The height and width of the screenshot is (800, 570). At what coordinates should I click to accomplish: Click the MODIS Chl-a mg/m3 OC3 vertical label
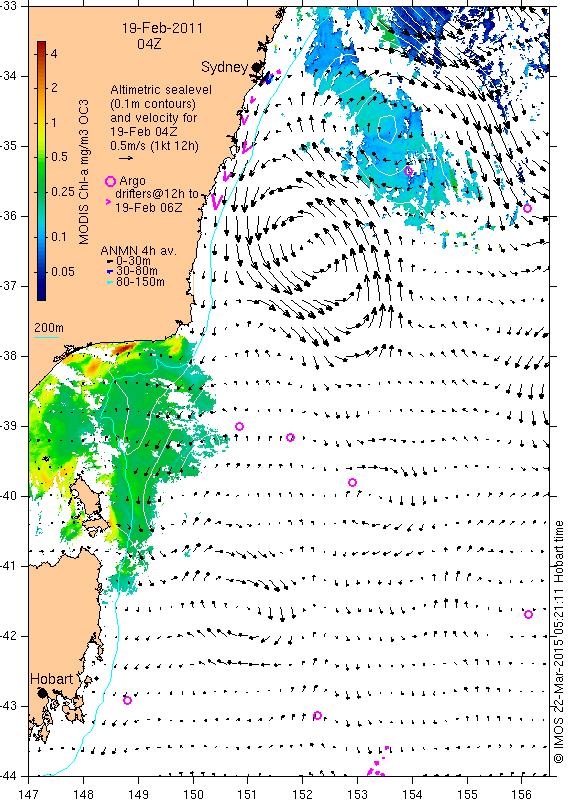tap(84, 172)
